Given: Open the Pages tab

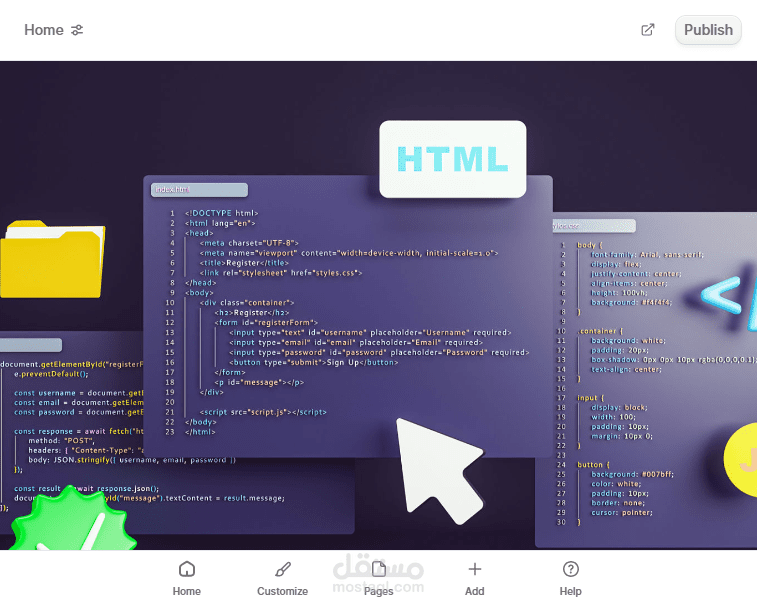Looking at the screenshot, I should [x=378, y=579].
